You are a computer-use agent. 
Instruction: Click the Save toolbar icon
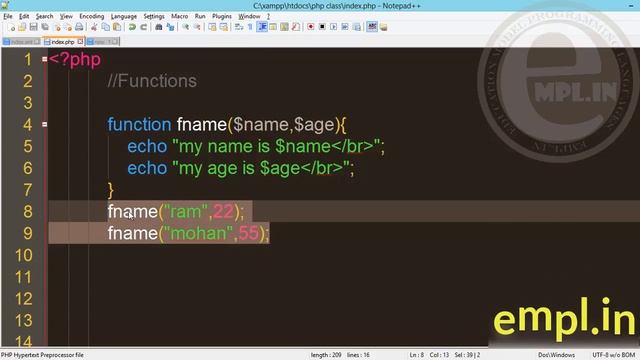coord(33,27)
